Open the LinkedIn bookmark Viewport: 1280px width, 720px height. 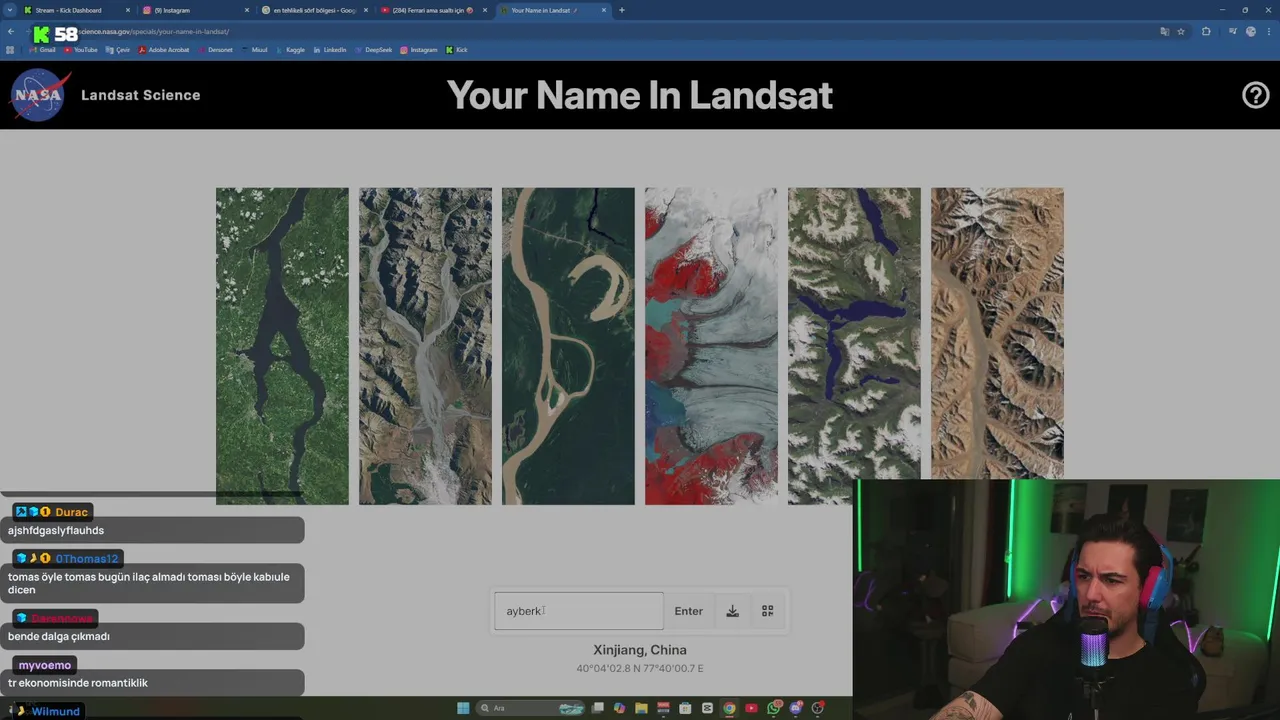pos(330,49)
